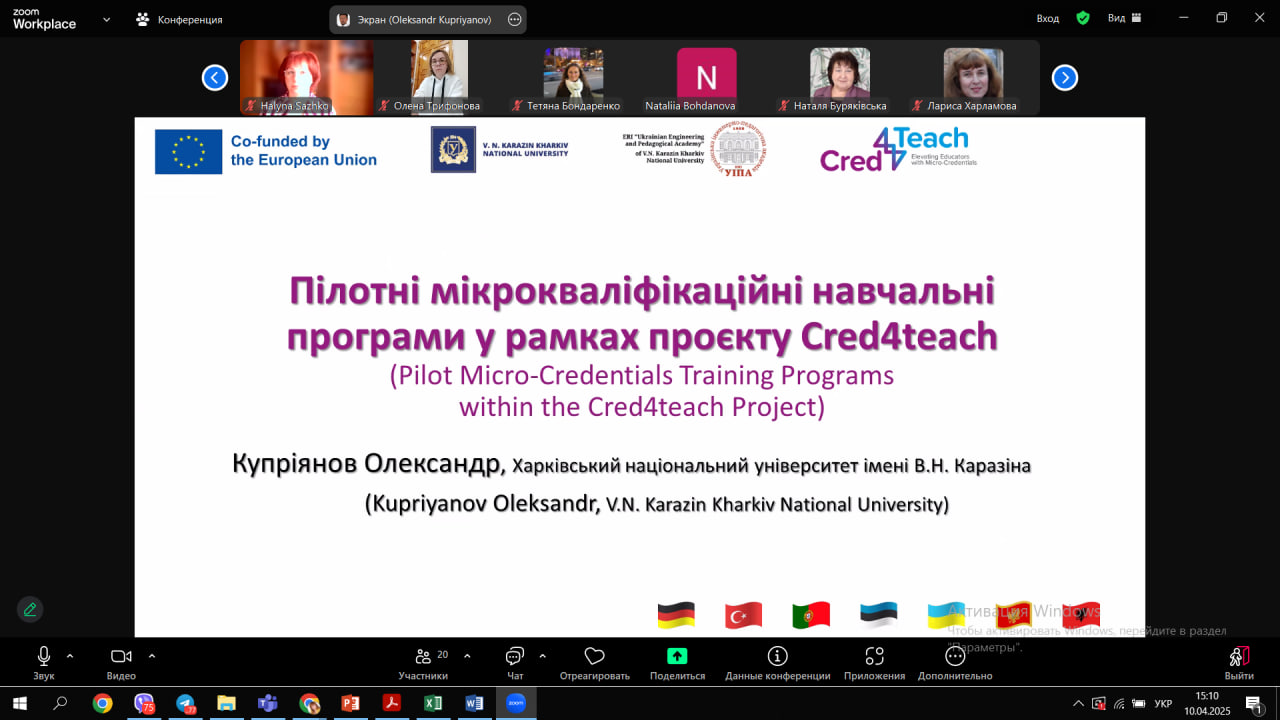Select Лариса Харламова video thumbnail
This screenshot has width=1280, height=720.
(973, 77)
